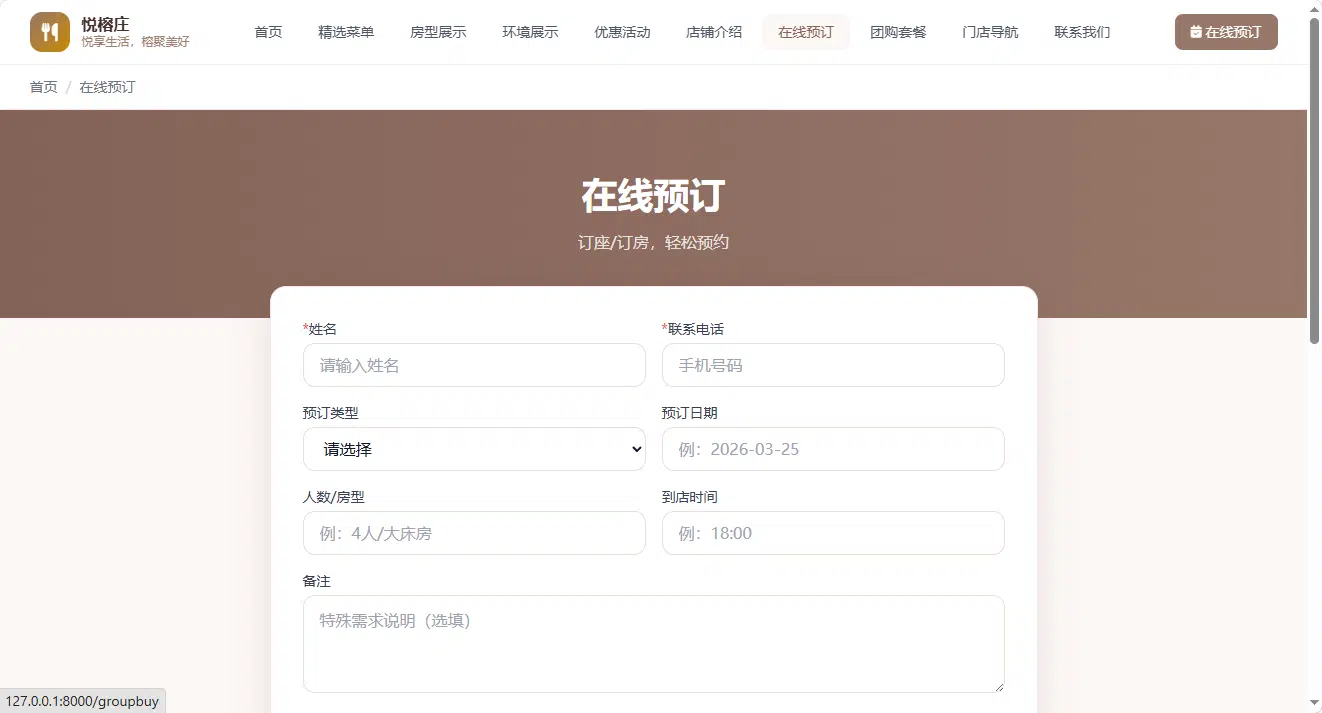Image resolution: width=1322 pixels, height=713 pixels.
Task: Focus the 到店时间 field
Action: pyautogui.click(x=833, y=533)
